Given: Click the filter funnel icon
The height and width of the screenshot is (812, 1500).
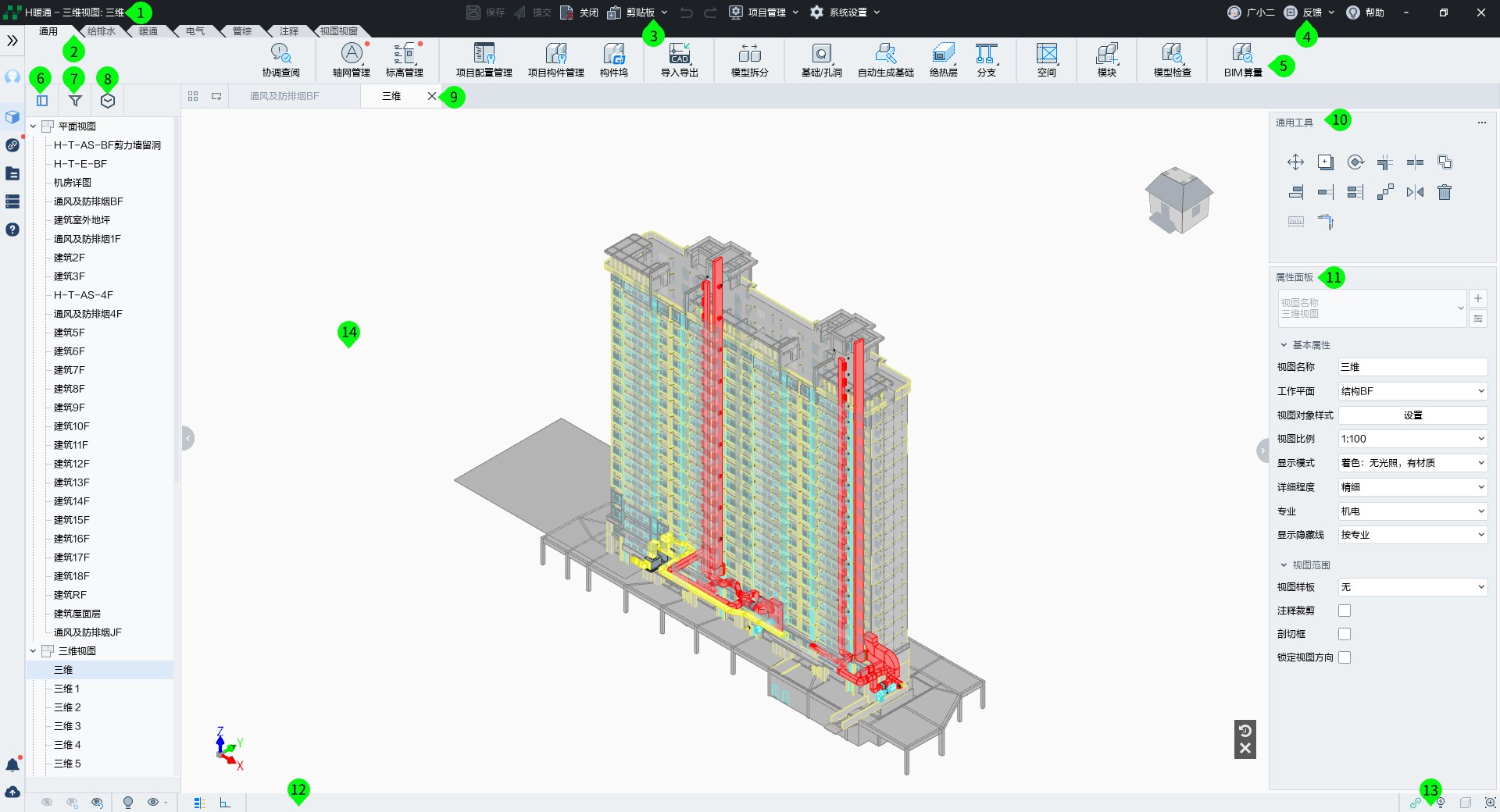Looking at the screenshot, I should tap(75, 101).
